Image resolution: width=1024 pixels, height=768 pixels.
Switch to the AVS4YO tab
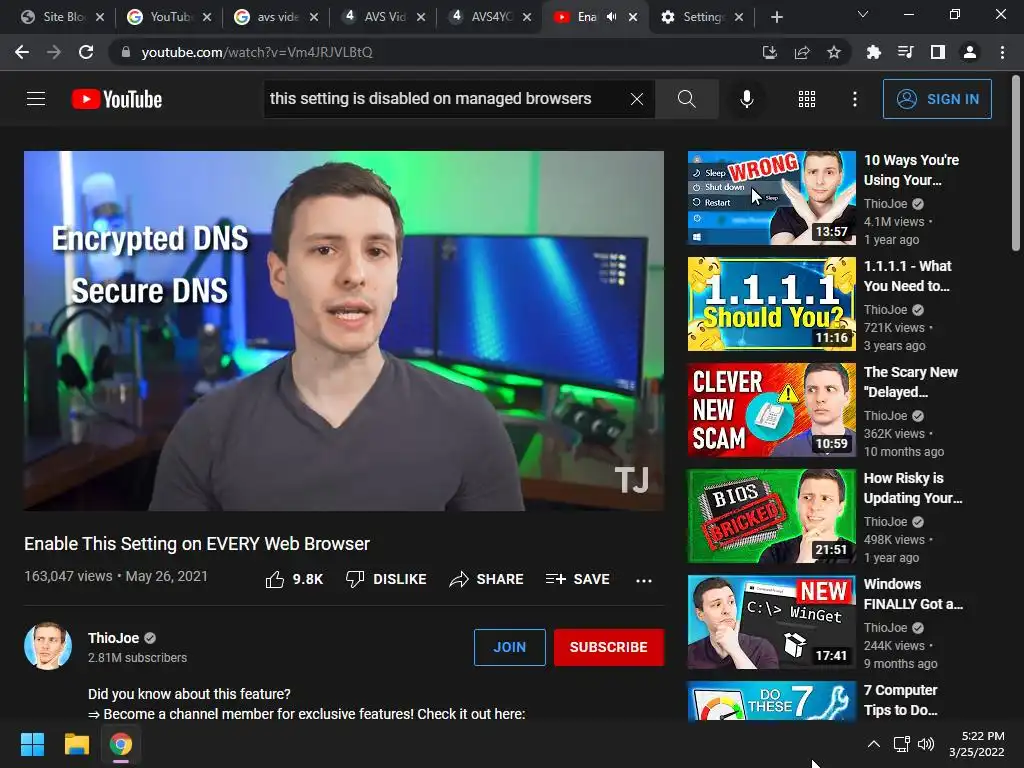click(x=490, y=17)
